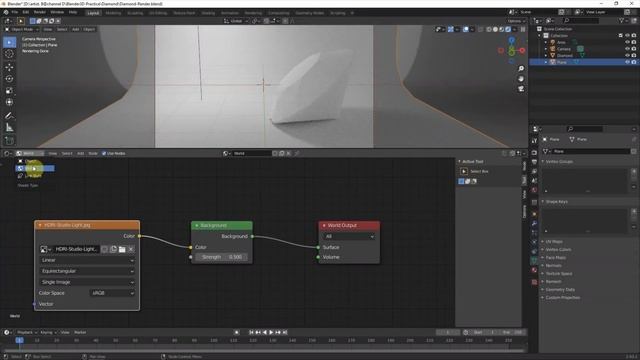Image resolution: width=640 pixels, height=360 pixels.
Task: Switch to Wireframe viewport shading
Action: coord(489,29)
